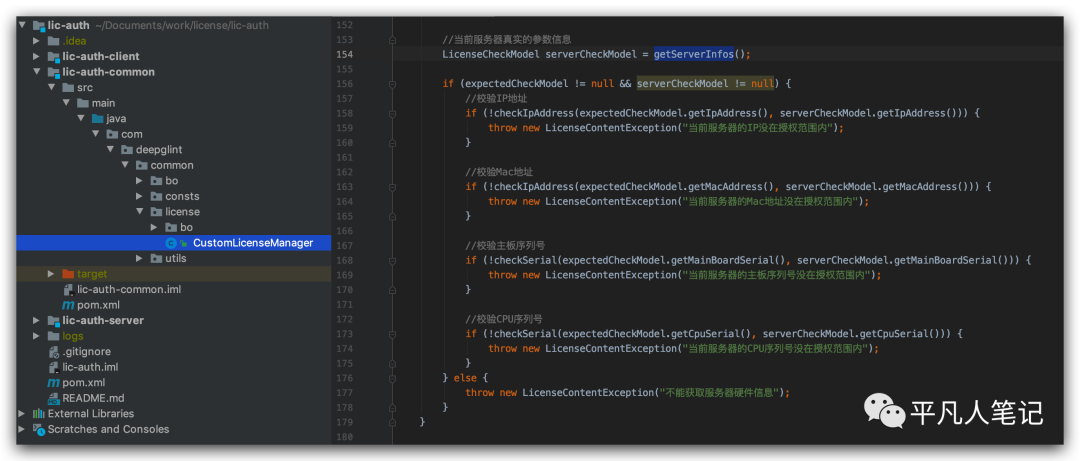Click the highlighted getServerInfos method call
Viewport: 1080px width, 461px height.
point(694,54)
